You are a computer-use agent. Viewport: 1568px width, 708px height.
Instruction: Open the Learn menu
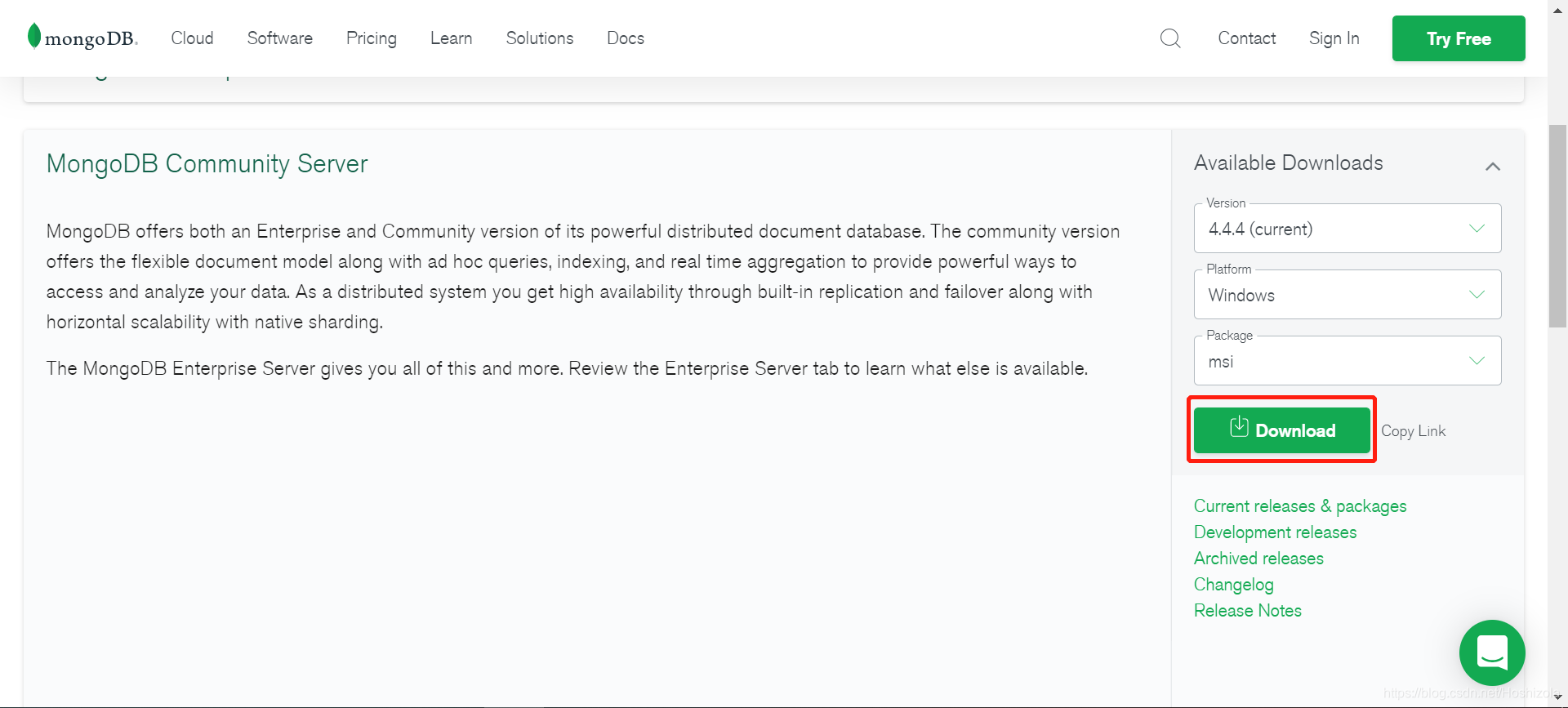point(452,38)
